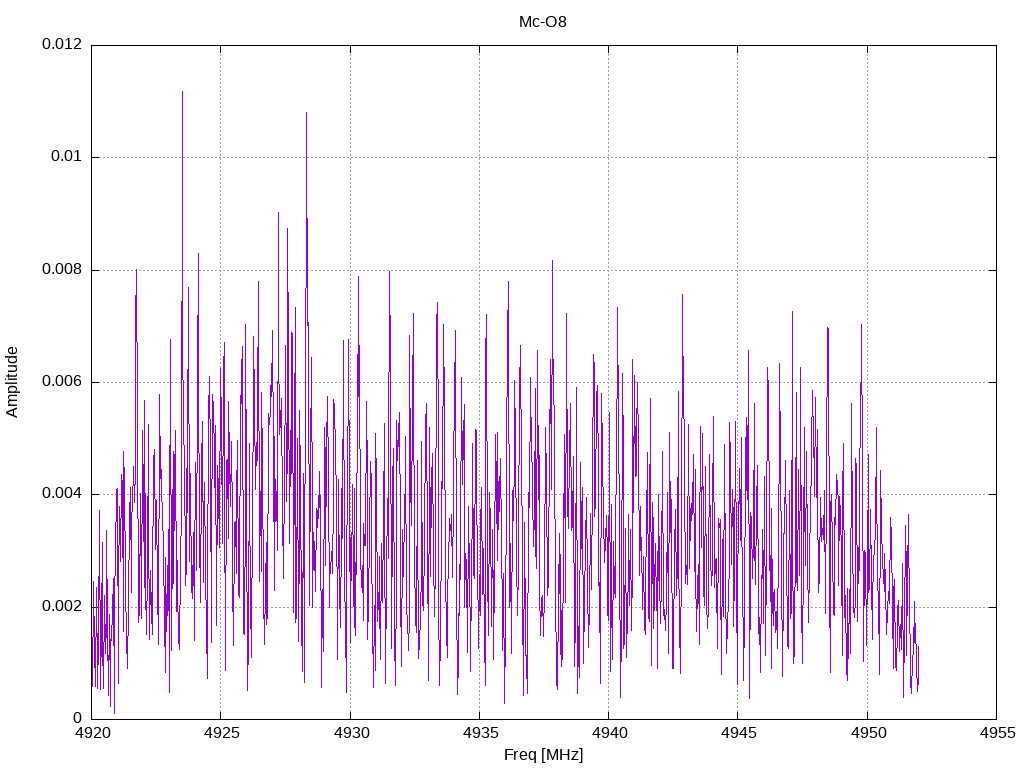The height and width of the screenshot is (768, 1024).
Task: Click the x-axis value "4935"
Action: (x=480, y=733)
